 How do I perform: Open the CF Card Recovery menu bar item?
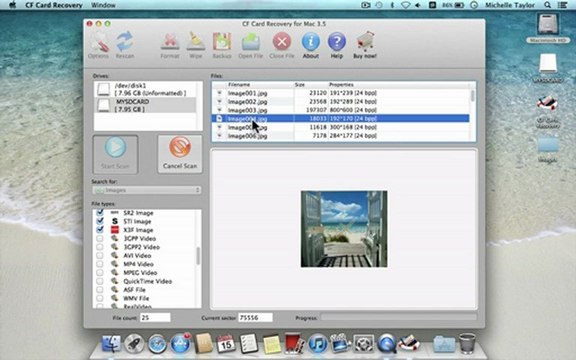[x=54, y=5]
